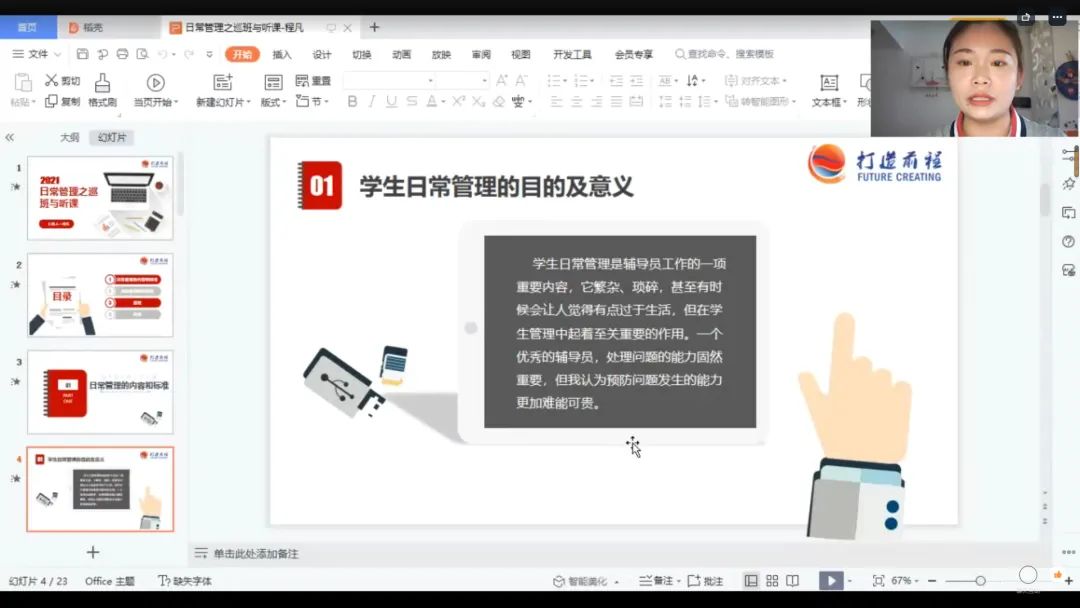This screenshot has height=608, width=1080.
Task: Click the Missing Fonts (缺失字体) status button
Action: [x=185, y=581]
